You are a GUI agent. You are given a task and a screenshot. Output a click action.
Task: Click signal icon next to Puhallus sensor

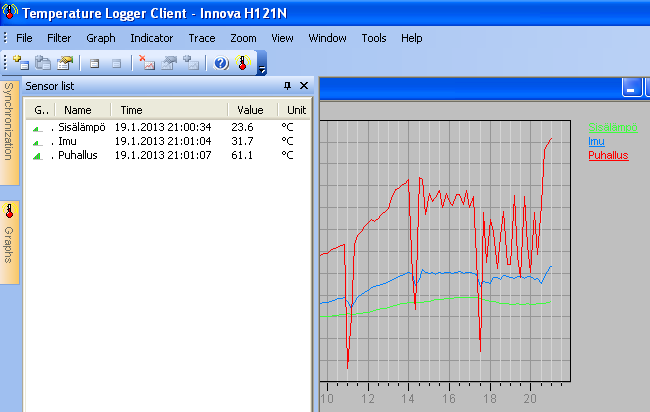pyautogui.click(x=38, y=156)
